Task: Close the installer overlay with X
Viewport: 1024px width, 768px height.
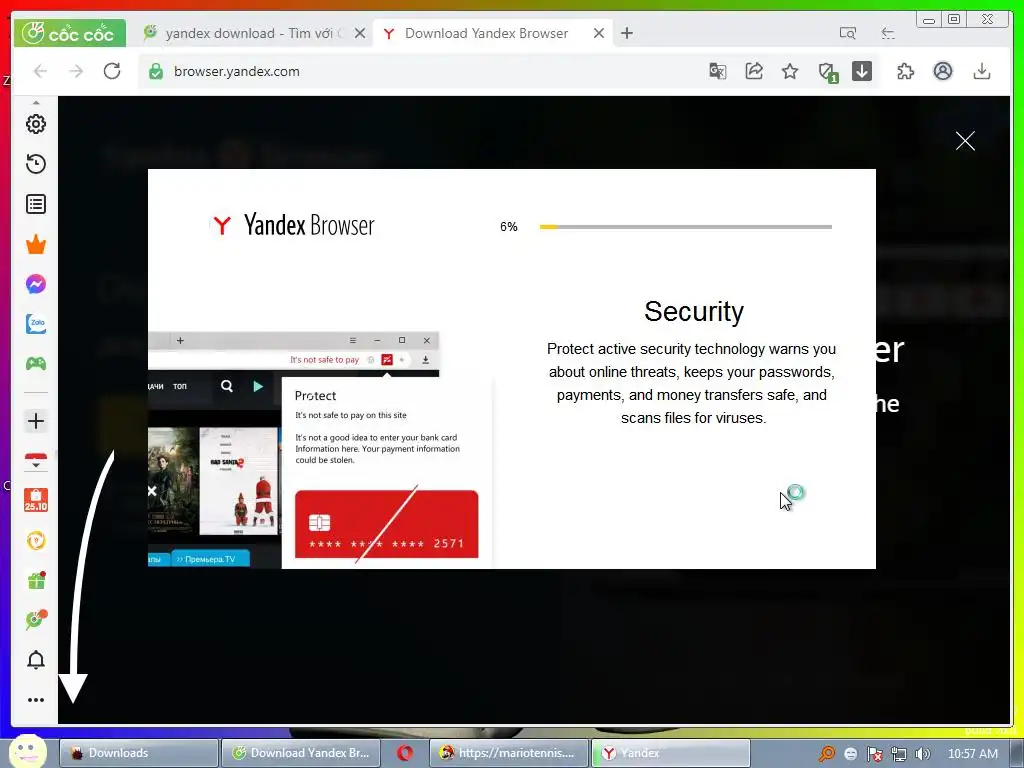Action: click(965, 140)
